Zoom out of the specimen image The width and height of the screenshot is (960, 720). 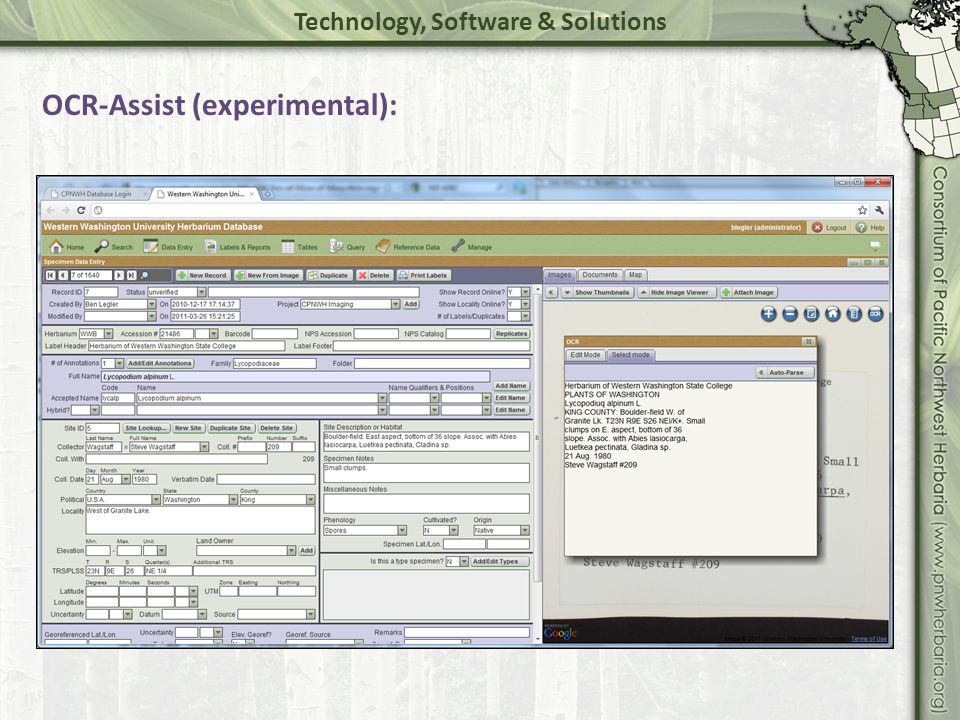(x=790, y=314)
